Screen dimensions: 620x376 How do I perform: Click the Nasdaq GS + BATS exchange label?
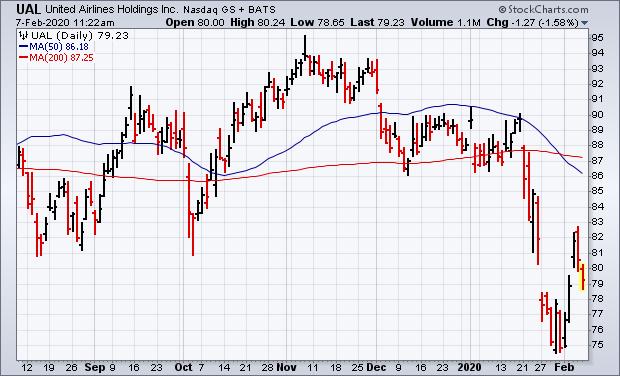point(229,9)
